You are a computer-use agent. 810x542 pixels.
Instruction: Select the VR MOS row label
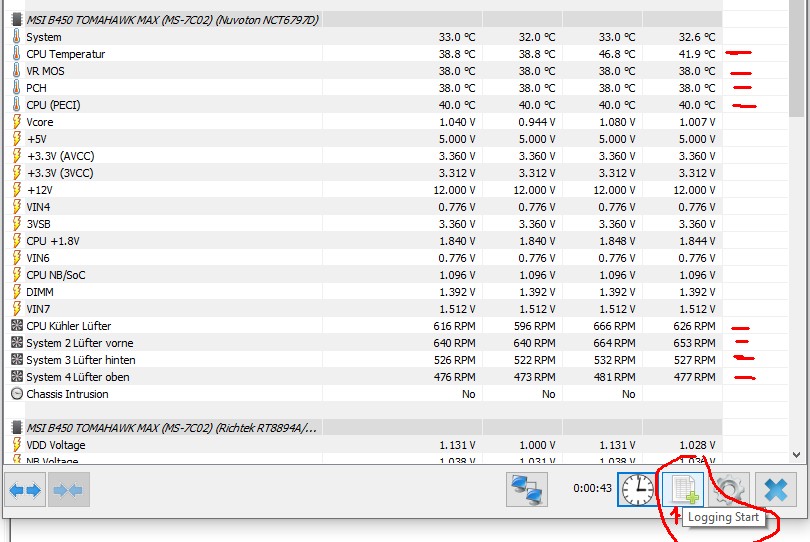(x=45, y=71)
